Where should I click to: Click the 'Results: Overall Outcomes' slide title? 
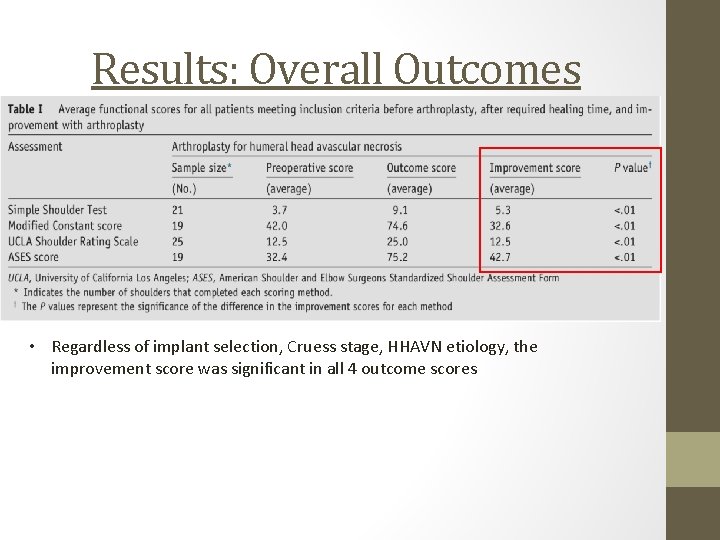pos(336,69)
